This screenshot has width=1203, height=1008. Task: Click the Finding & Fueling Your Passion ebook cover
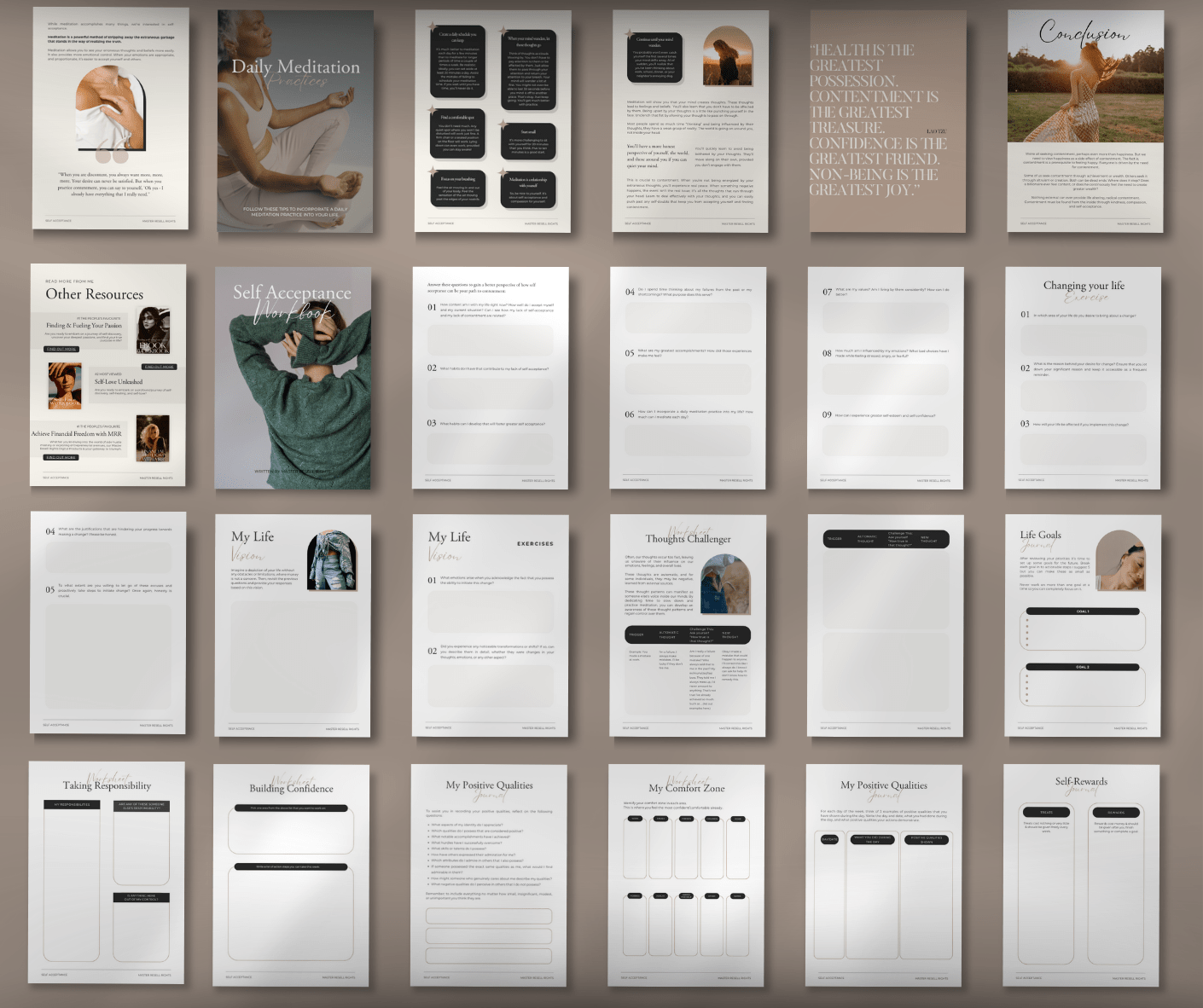(154, 330)
